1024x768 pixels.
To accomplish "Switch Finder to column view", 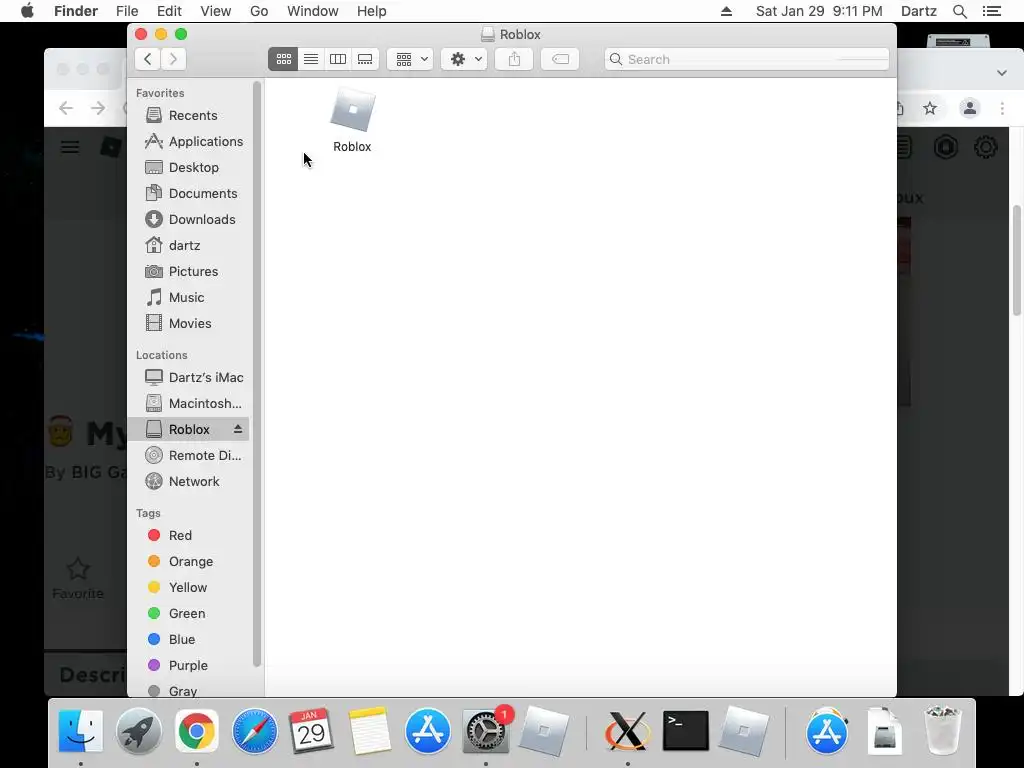I will 338,59.
